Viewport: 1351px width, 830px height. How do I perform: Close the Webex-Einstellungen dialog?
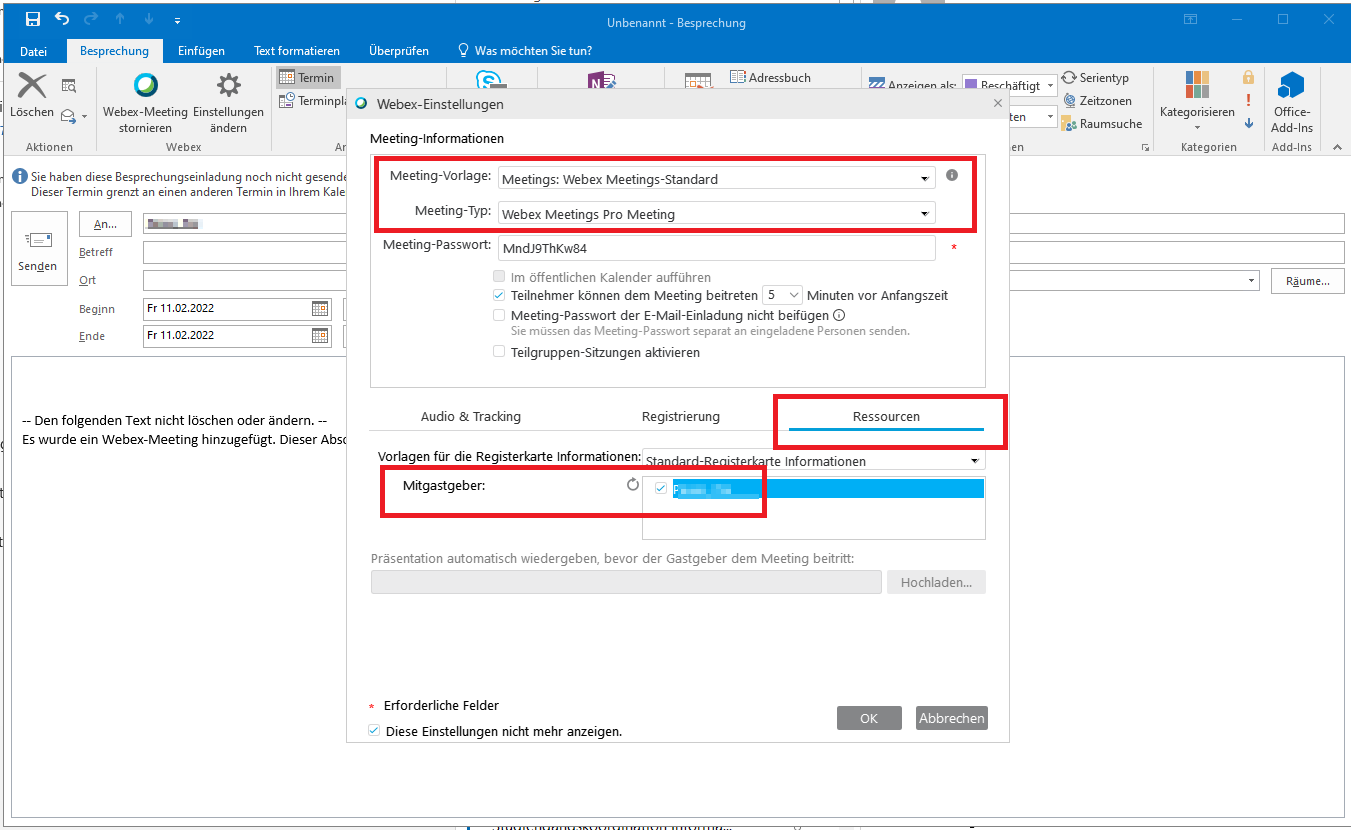(x=997, y=103)
